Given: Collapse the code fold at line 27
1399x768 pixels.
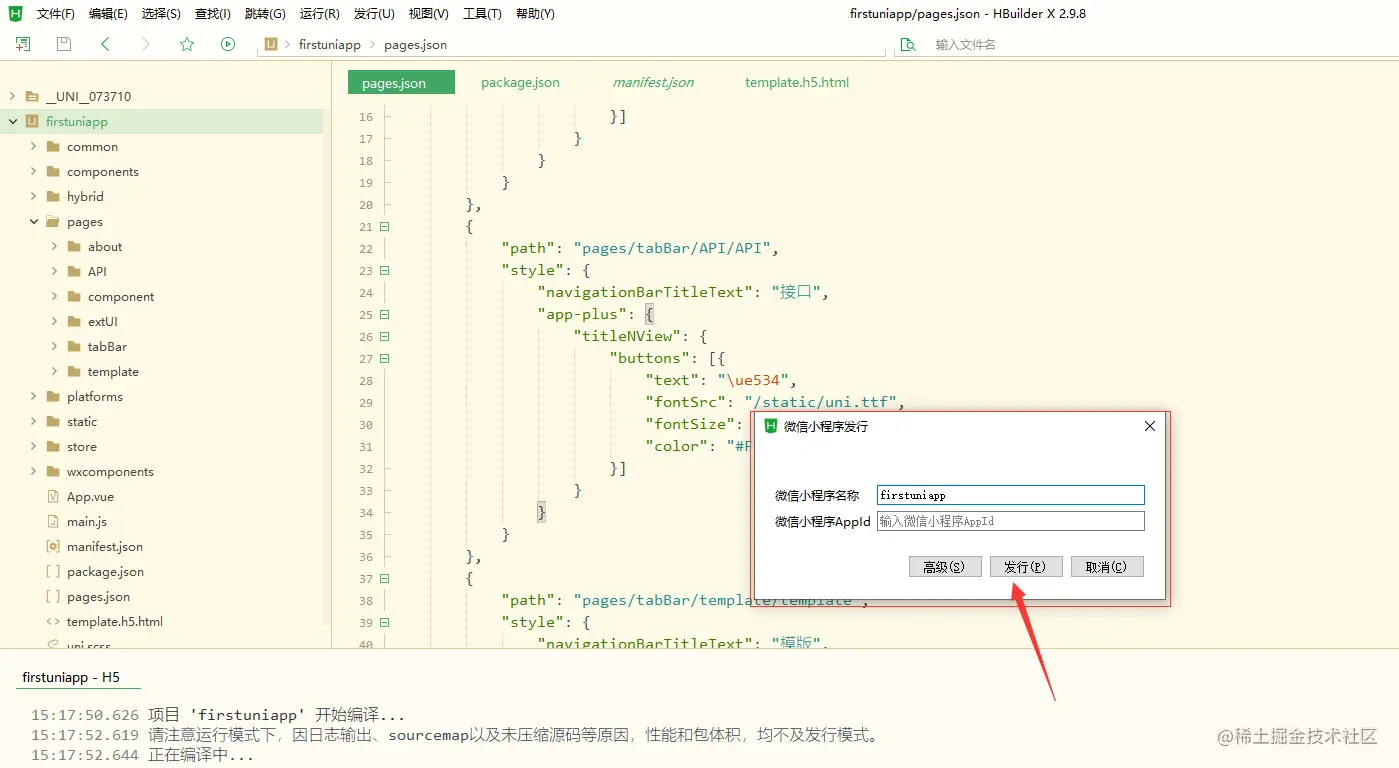Looking at the screenshot, I should pyautogui.click(x=385, y=359).
